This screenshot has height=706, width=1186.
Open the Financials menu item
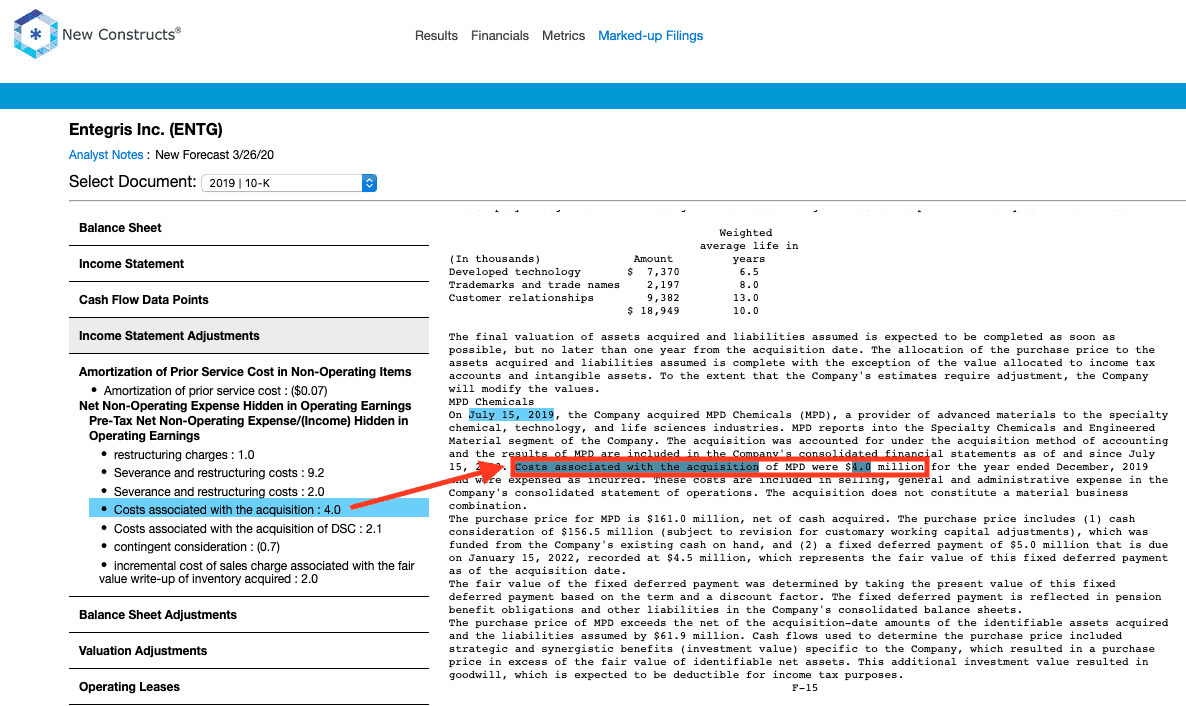500,36
